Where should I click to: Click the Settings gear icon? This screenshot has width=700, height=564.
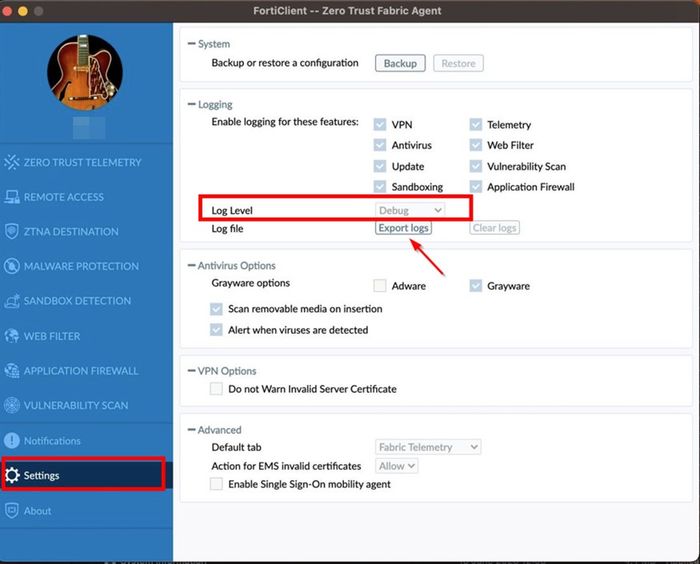(x=12, y=475)
